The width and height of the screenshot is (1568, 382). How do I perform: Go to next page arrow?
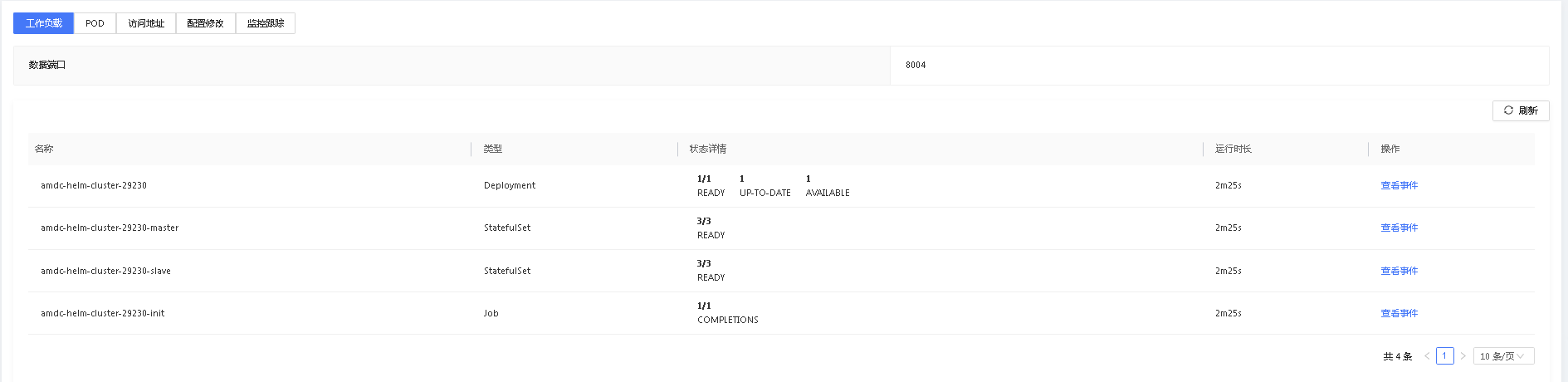click(x=1463, y=356)
